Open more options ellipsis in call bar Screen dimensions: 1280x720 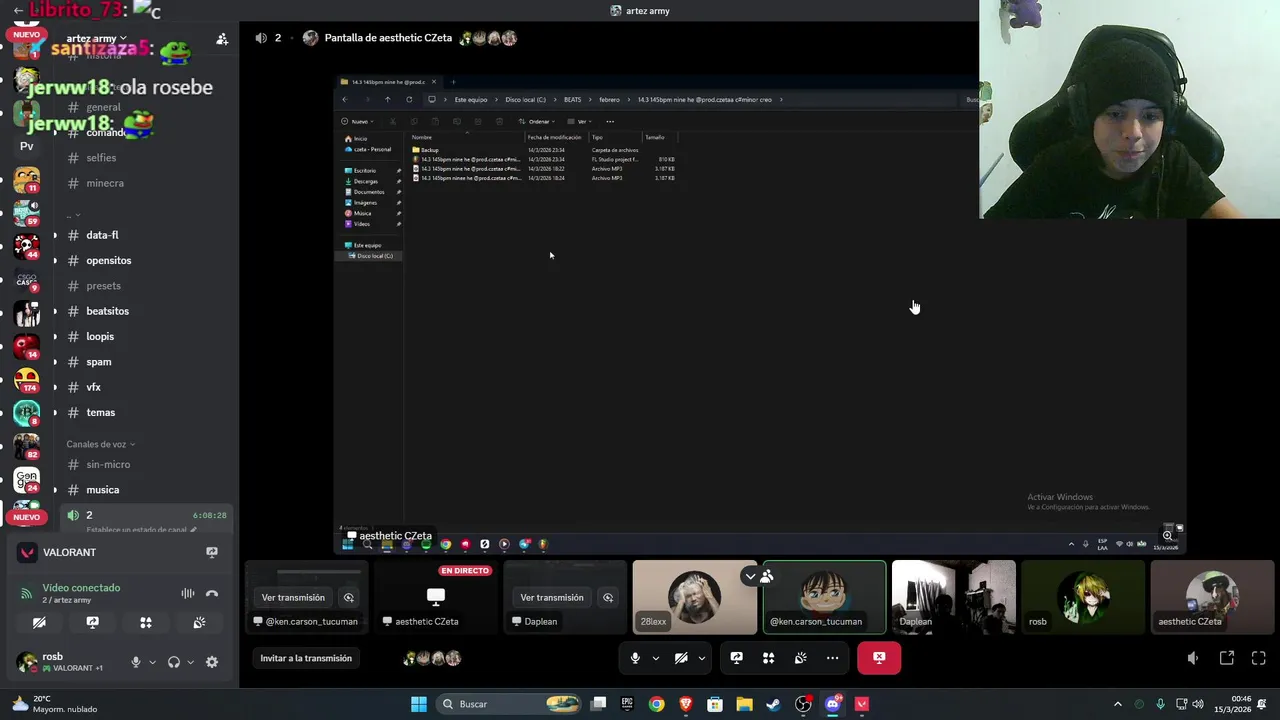(832, 658)
